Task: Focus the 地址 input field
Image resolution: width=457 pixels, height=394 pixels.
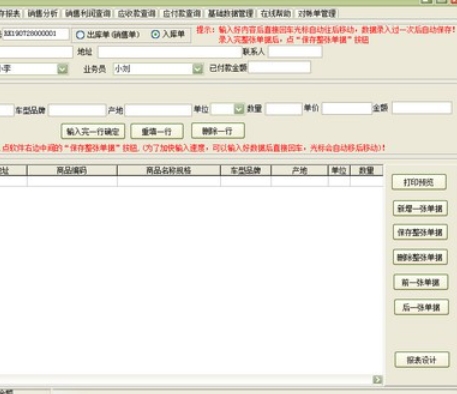Action: click(x=170, y=52)
